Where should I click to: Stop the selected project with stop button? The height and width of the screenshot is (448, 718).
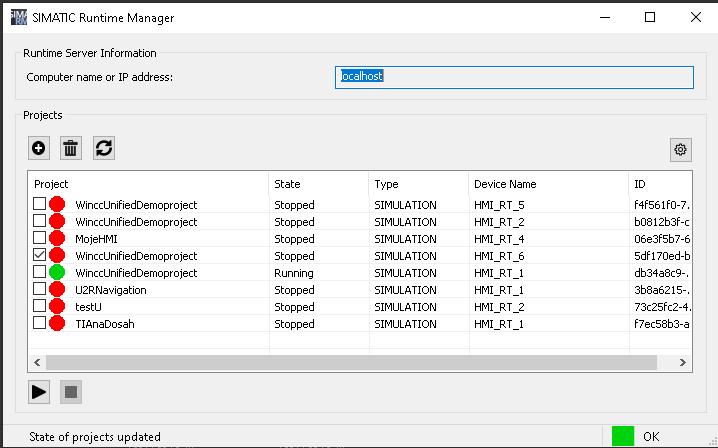point(71,392)
